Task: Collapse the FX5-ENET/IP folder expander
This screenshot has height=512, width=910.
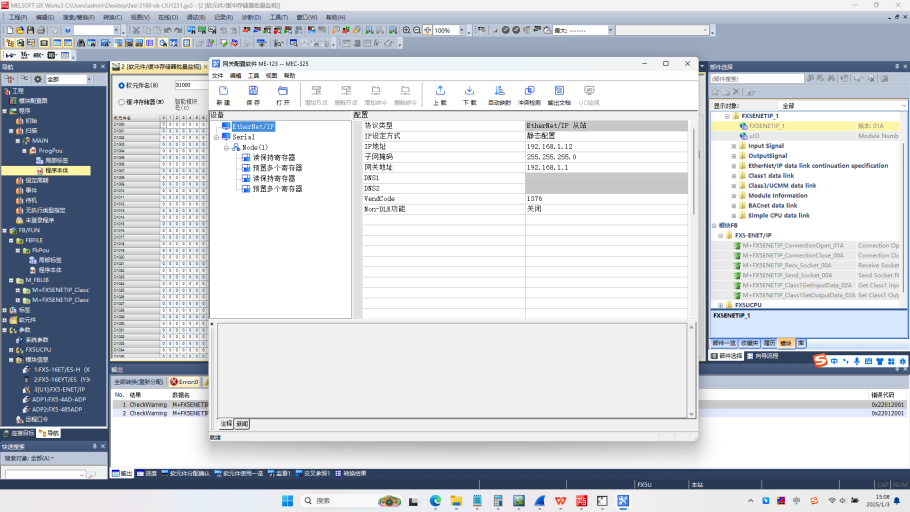Action: (721, 236)
